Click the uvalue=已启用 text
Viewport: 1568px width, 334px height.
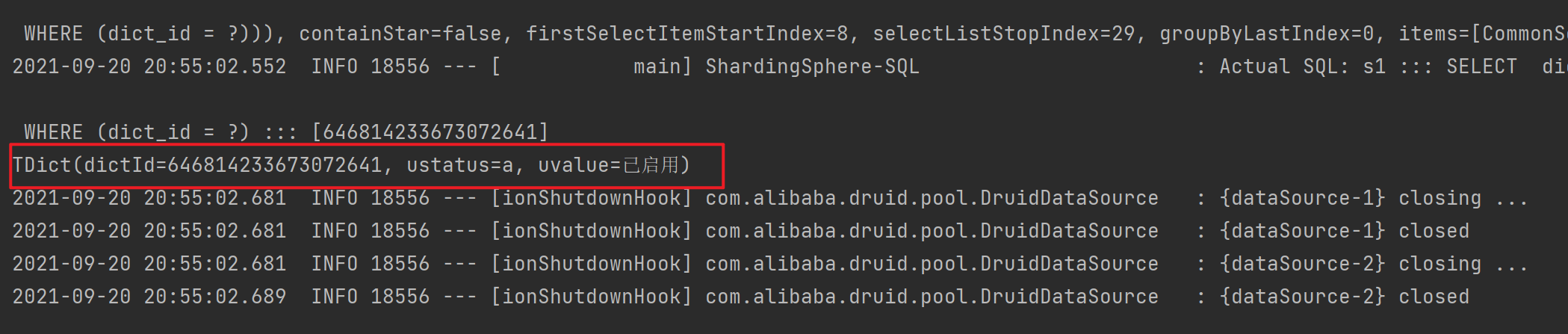point(609,165)
